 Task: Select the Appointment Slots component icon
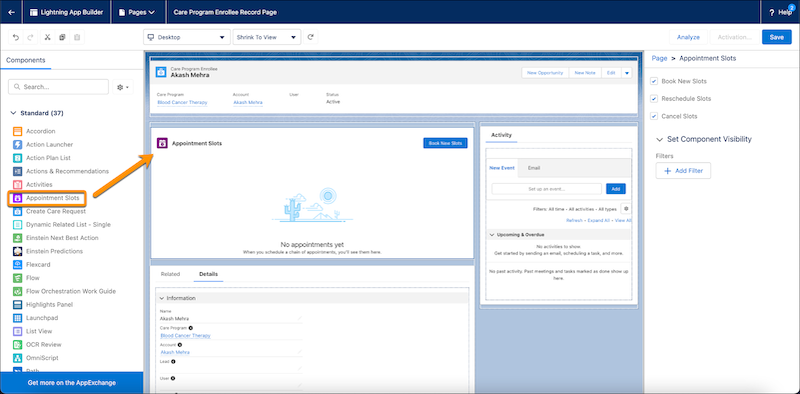tap(17, 198)
